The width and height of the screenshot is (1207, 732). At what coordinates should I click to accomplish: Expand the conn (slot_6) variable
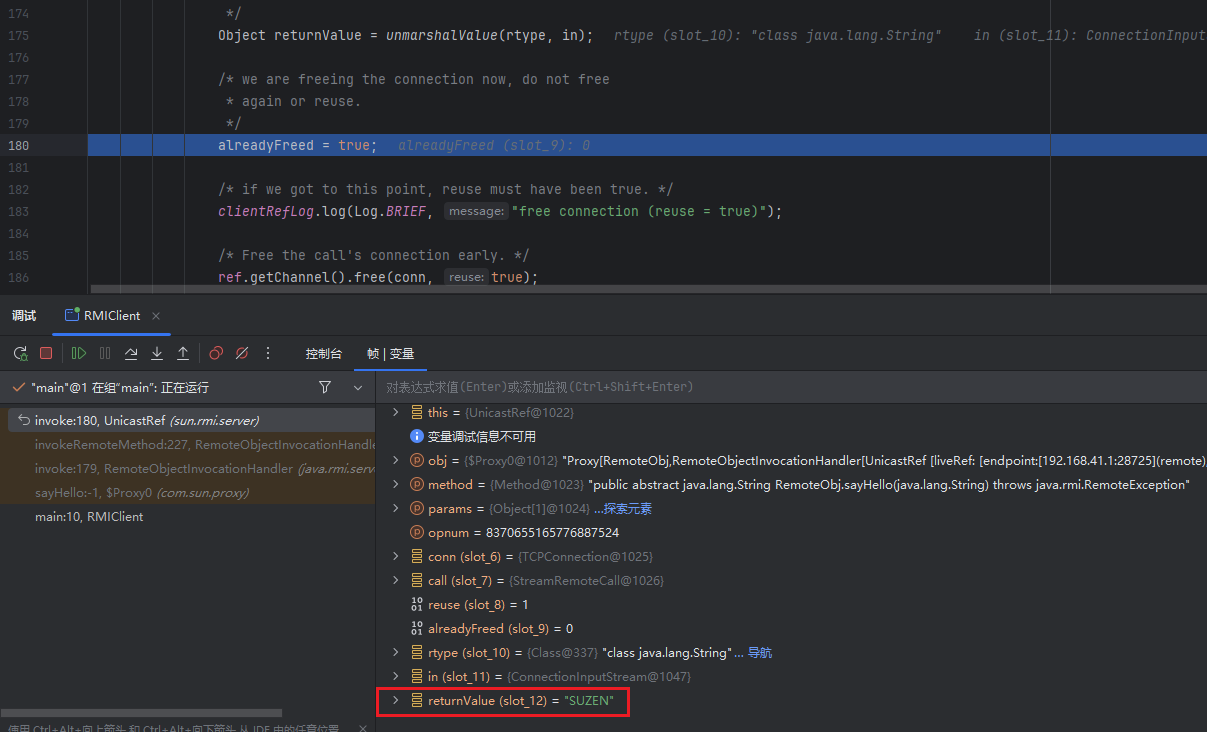pos(395,557)
